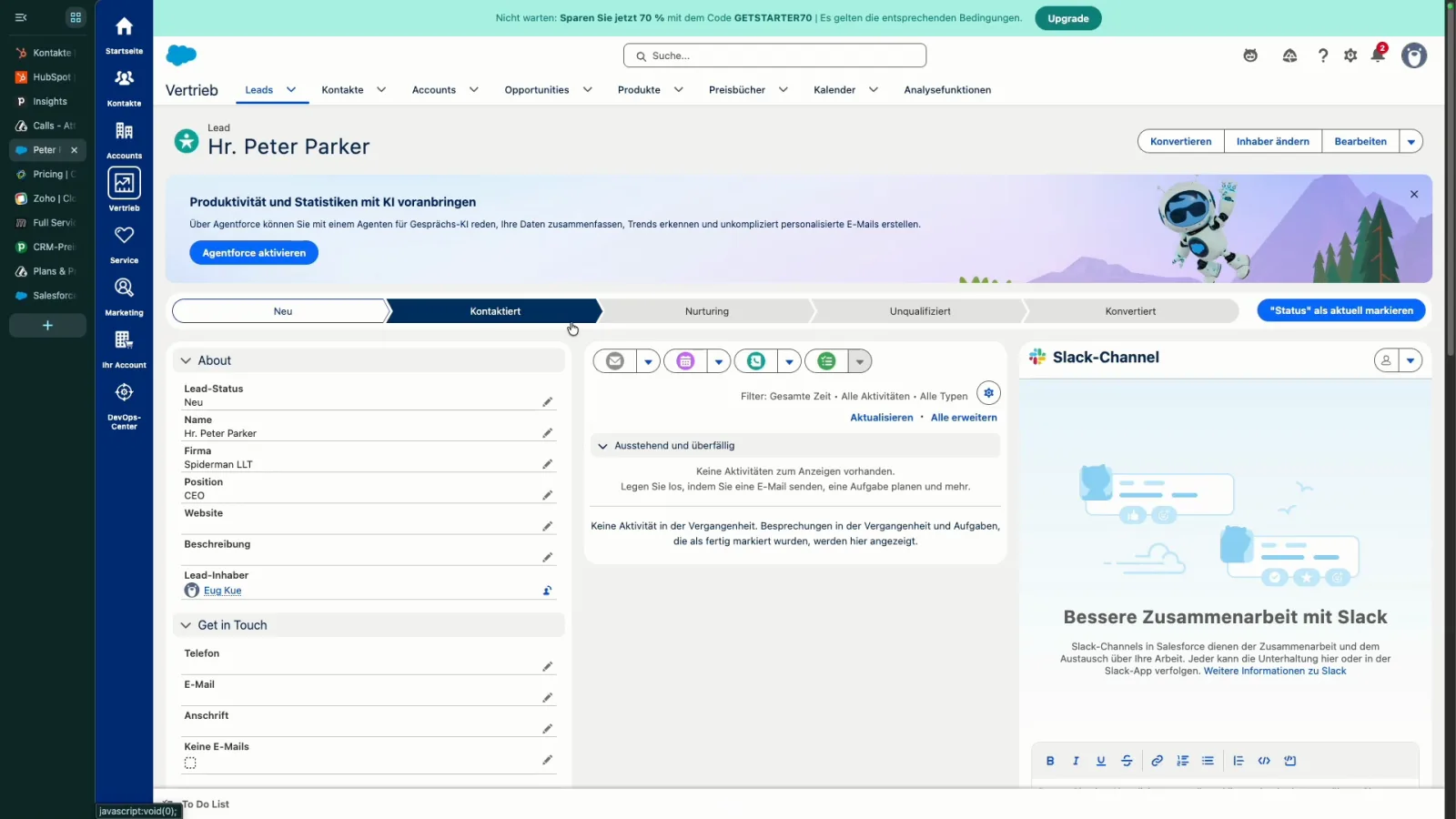Select the Konvertiert status stage
This screenshot has width=1456, height=819.
(1130, 311)
